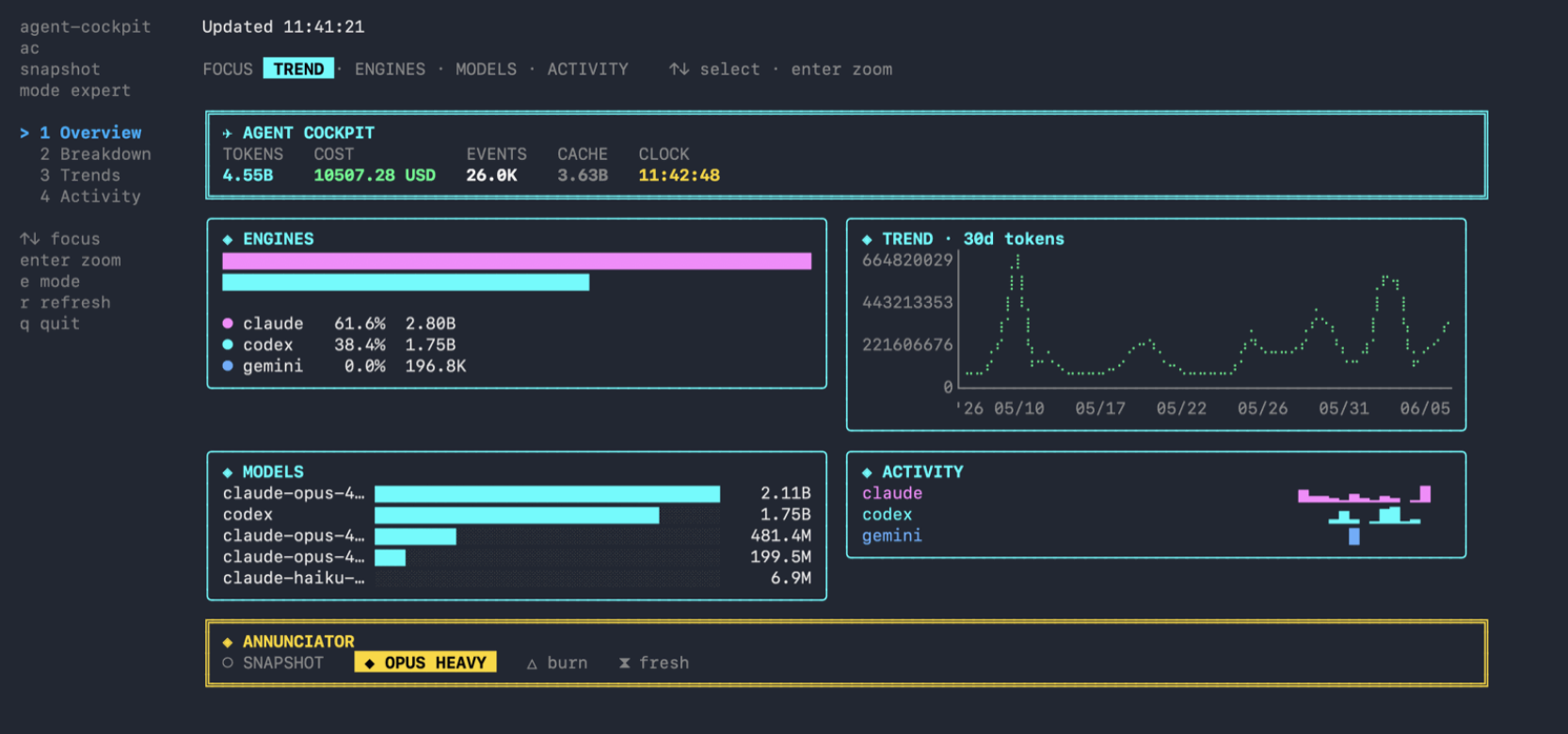
Task: Click the codex row in MODELS panel
Action: (517, 515)
